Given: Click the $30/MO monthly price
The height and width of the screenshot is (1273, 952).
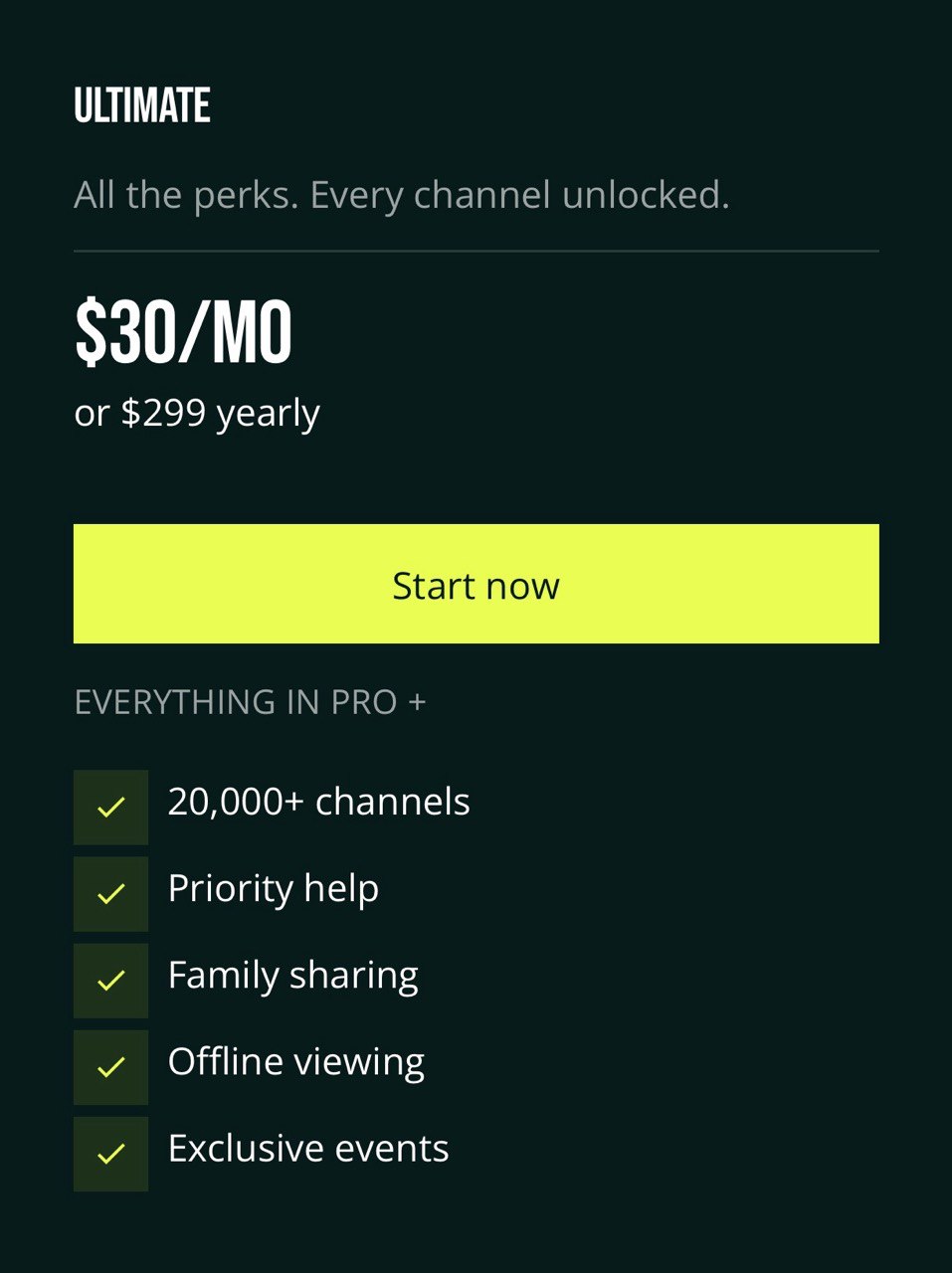Looking at the screenshot, I should 183,333.
